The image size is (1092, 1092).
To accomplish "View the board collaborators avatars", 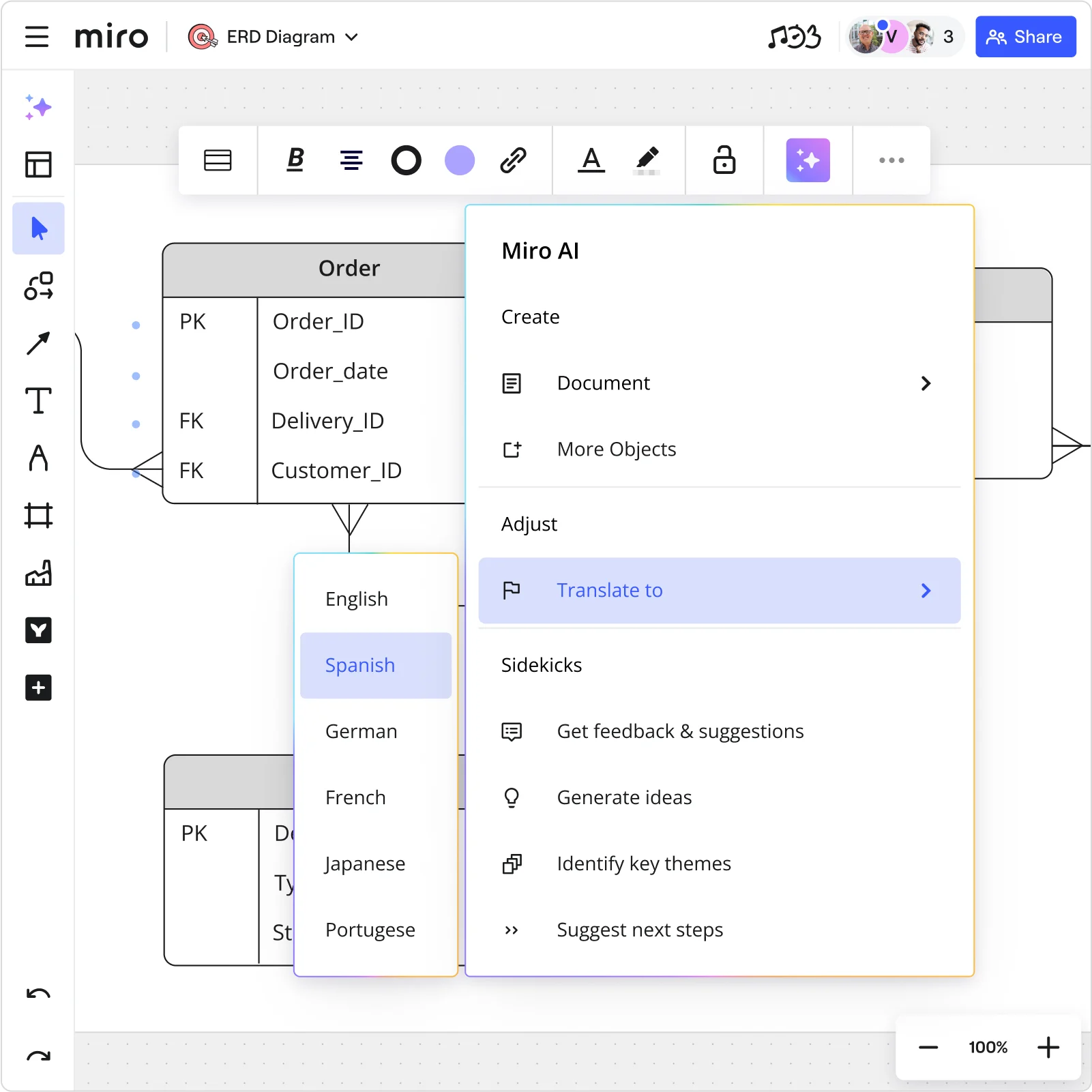I will (x=905, y=37).
